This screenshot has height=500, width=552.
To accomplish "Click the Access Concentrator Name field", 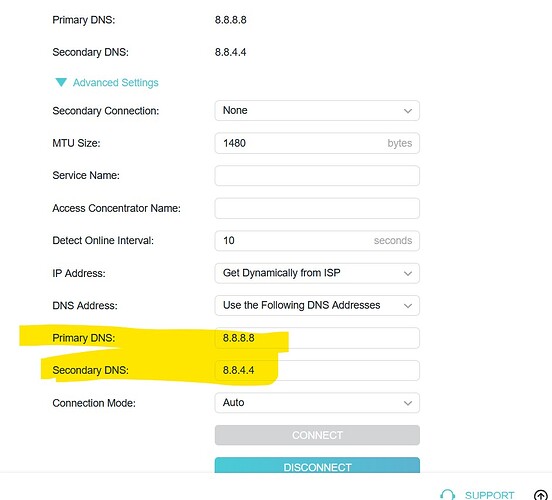I will 317,208.
